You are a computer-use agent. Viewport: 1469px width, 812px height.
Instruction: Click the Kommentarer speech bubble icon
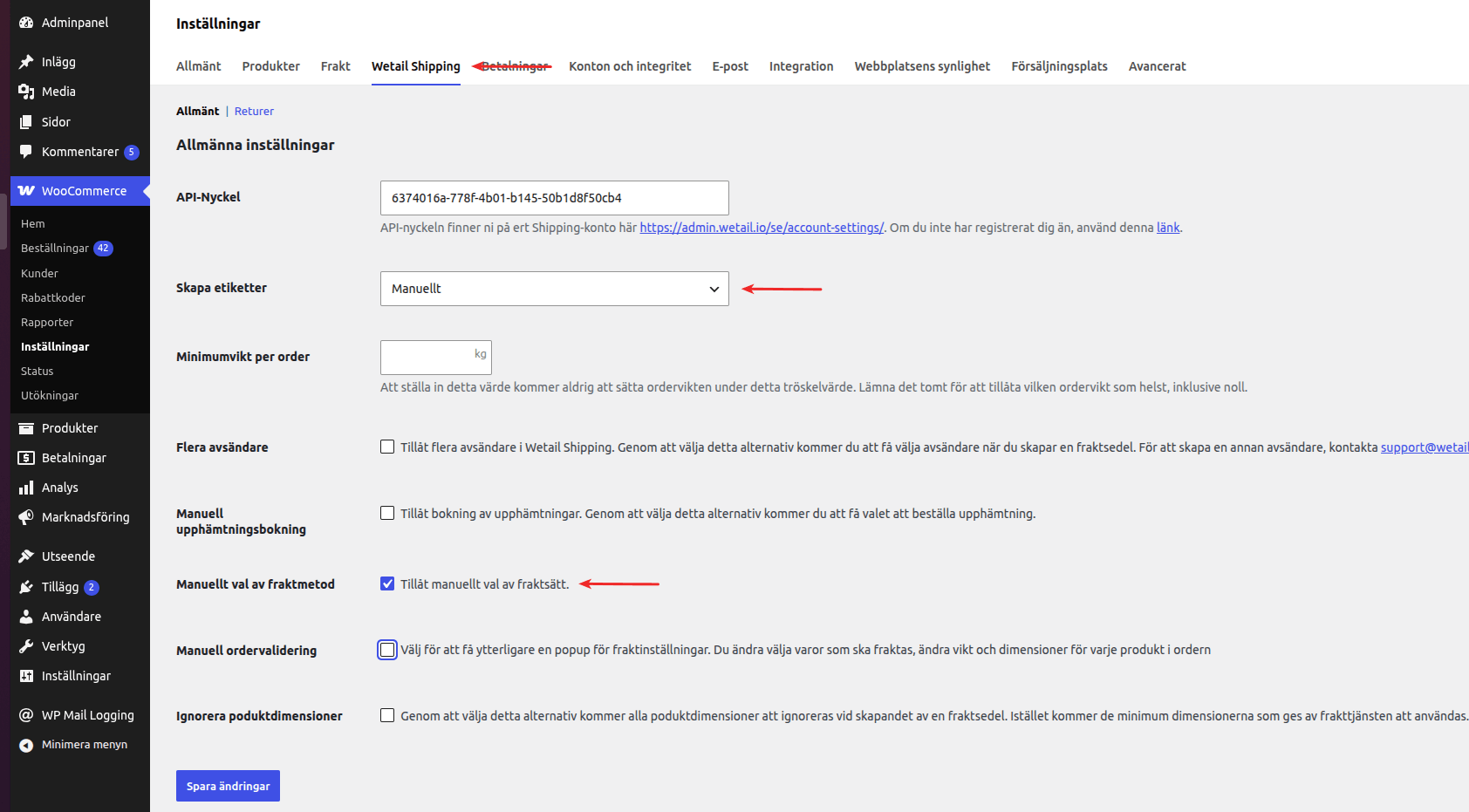coord(26,152)
